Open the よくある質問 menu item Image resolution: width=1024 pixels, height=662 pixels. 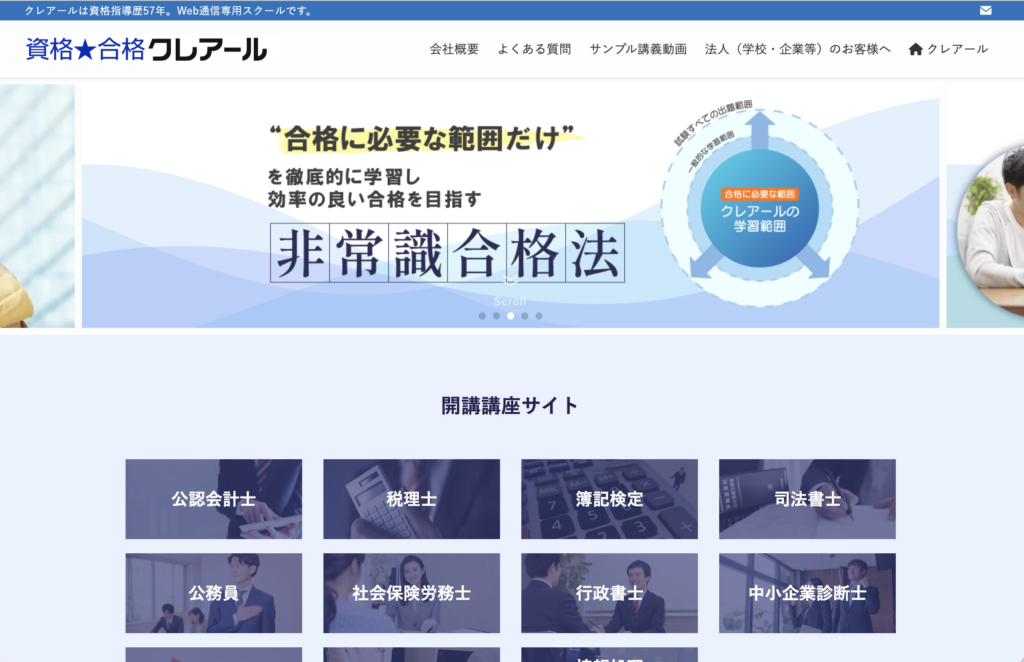pyautogui.click(x=534, y=49)
